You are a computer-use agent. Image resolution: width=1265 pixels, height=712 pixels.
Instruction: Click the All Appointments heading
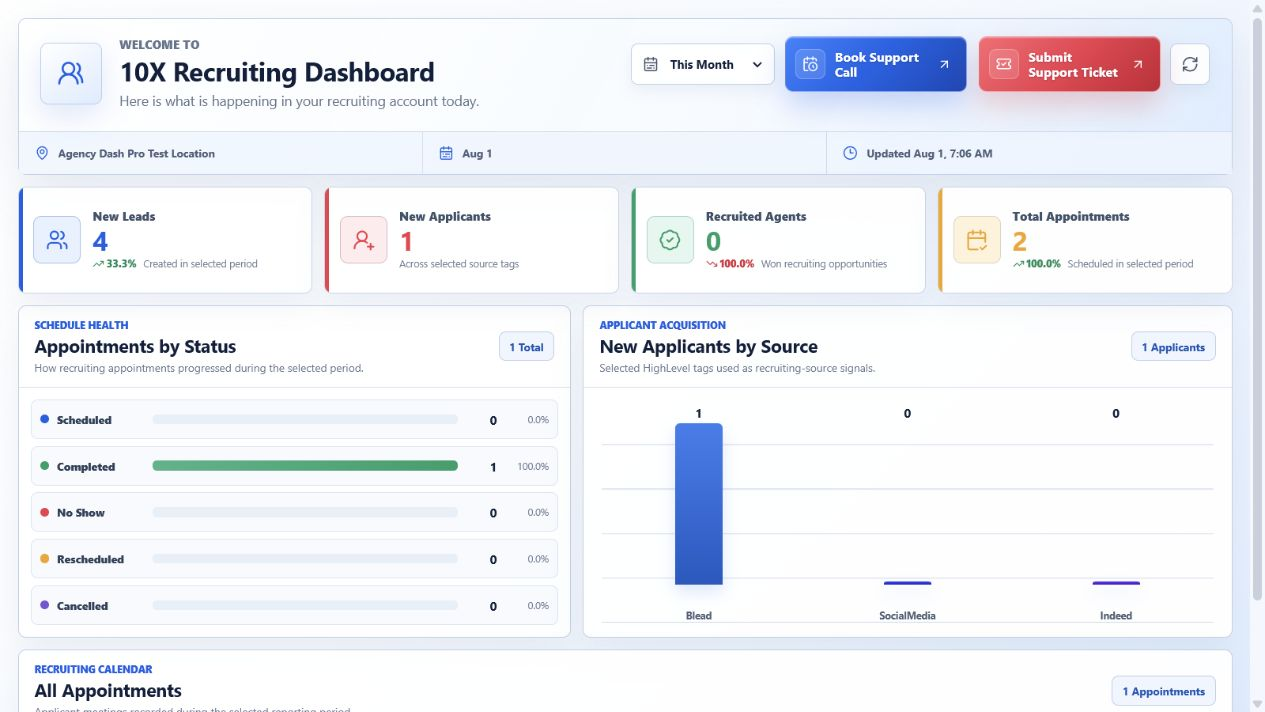coord(108,691)
